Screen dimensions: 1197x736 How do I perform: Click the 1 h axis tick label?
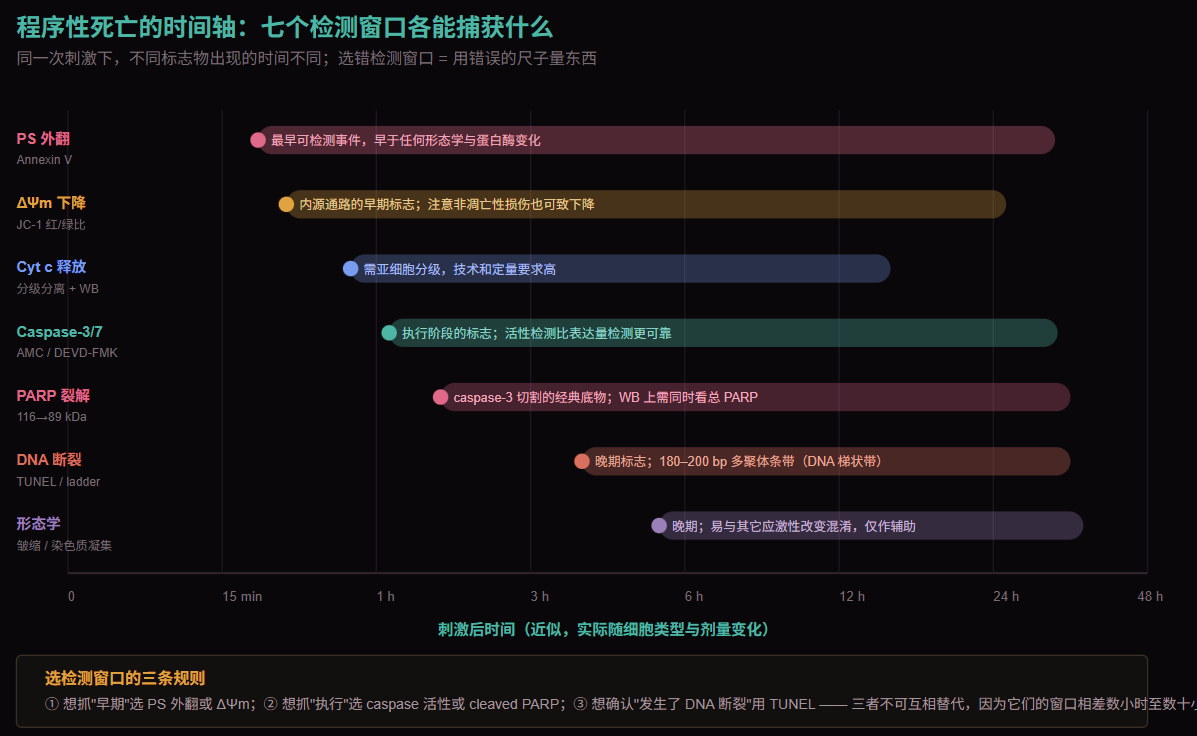click(386, 596)
